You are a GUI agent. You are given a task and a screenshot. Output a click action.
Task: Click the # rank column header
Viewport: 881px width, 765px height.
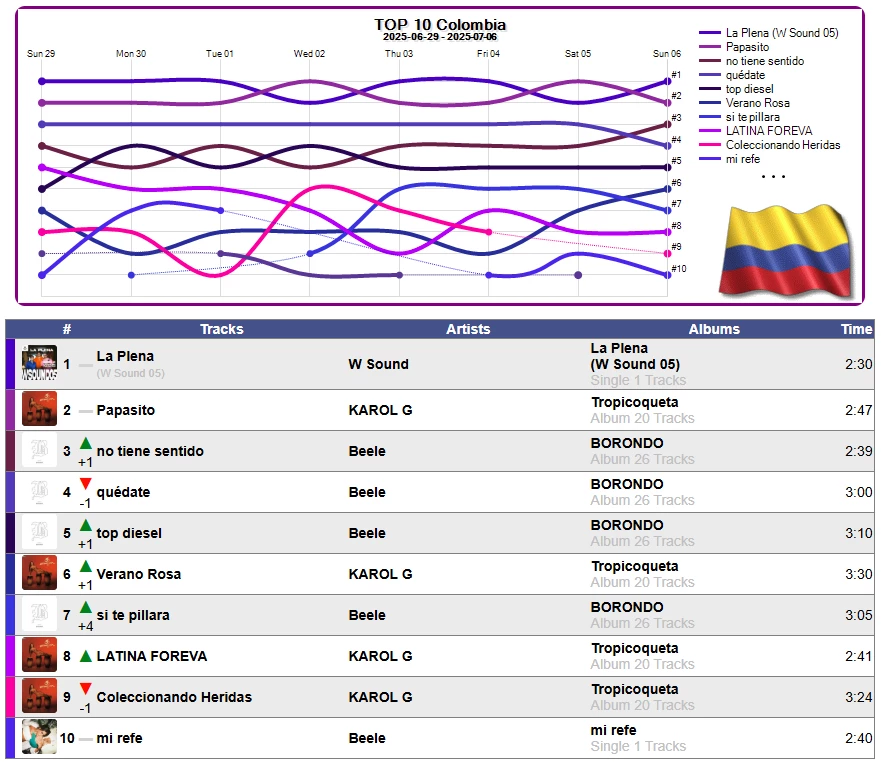(x=67, y=329)
